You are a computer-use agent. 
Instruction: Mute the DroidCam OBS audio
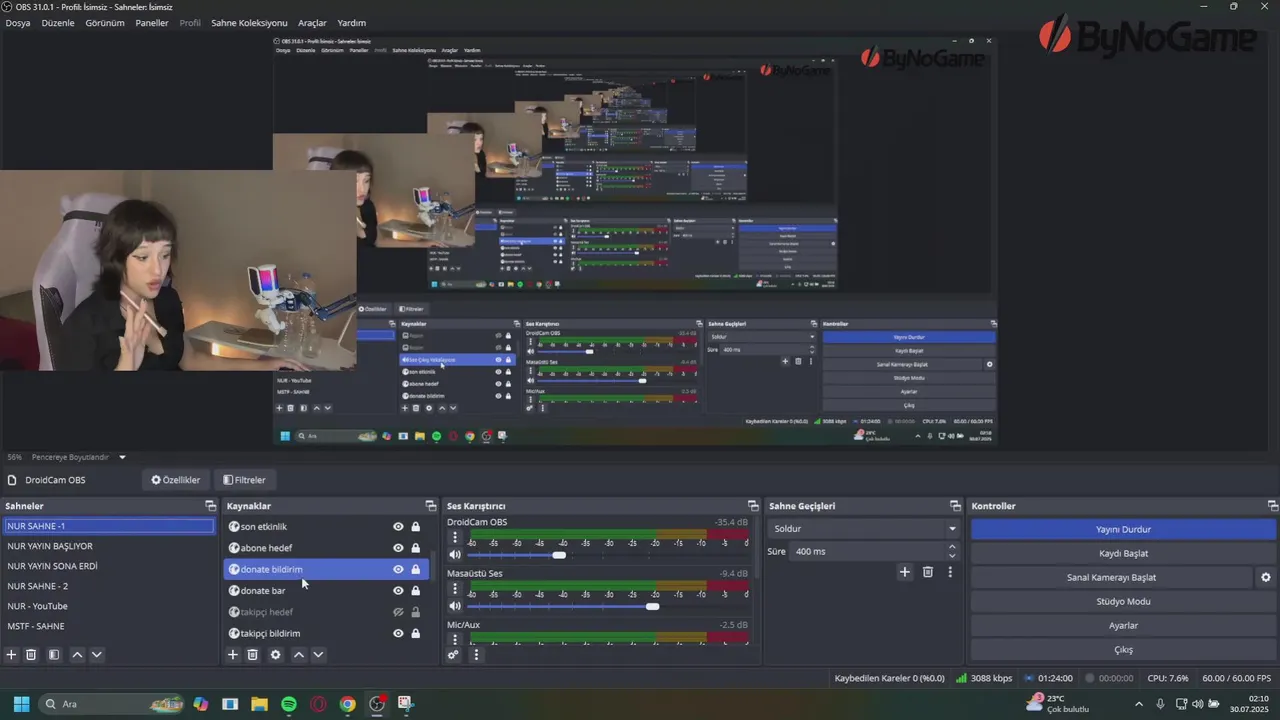tap(455, 555)
